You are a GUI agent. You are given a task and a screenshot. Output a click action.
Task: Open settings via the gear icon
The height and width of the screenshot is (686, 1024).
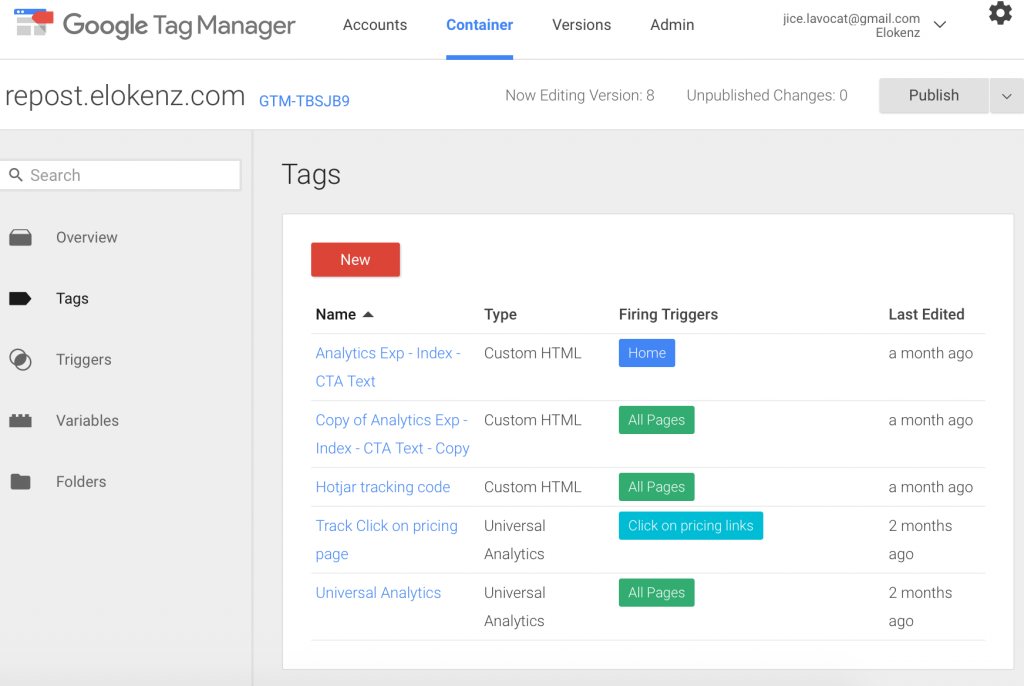pyautogui.click(x=1000, y=13)
